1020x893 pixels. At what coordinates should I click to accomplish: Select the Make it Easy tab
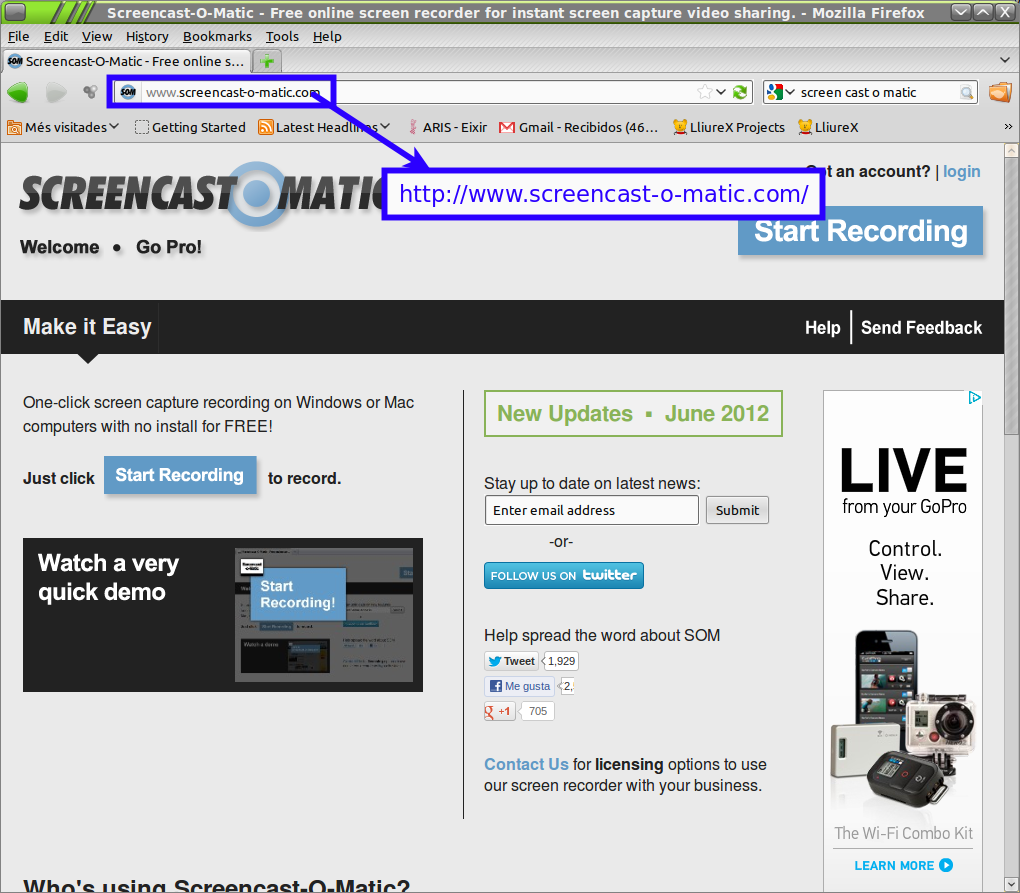87,327
